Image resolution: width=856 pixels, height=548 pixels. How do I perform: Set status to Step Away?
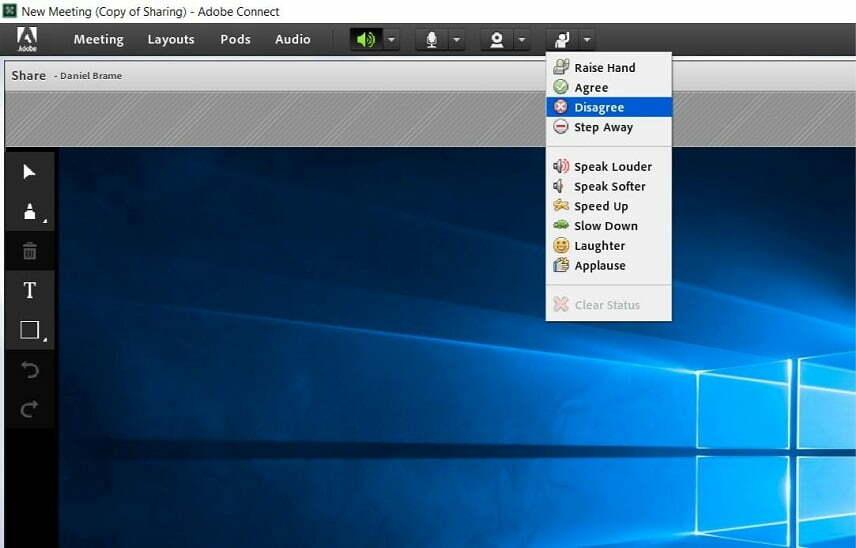(609, 127)
